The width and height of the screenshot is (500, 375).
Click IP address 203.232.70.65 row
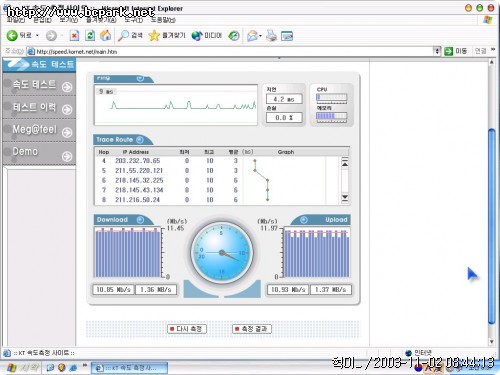pos(137,161)
